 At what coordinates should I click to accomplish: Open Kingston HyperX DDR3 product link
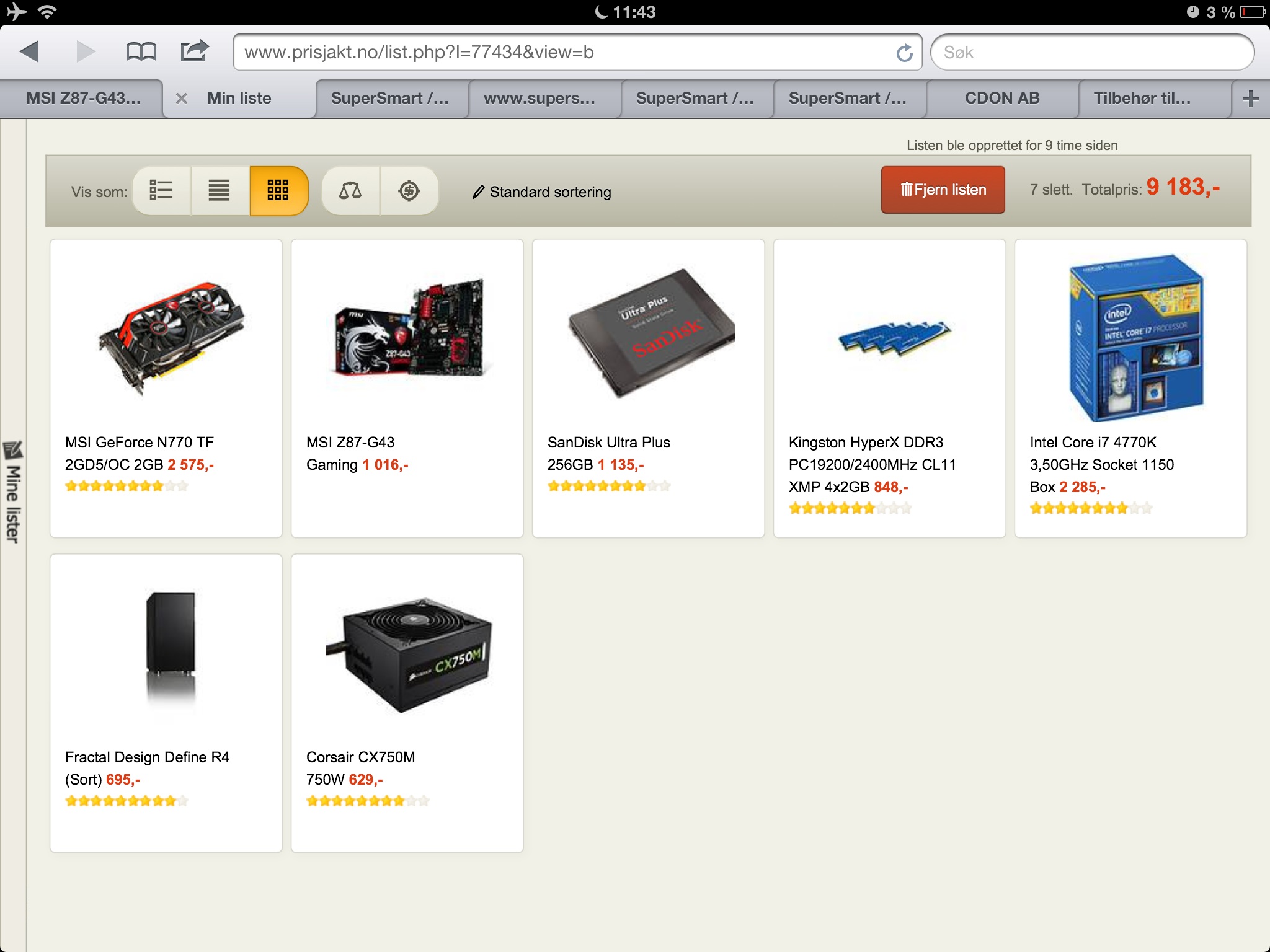[x=872, y=464]
